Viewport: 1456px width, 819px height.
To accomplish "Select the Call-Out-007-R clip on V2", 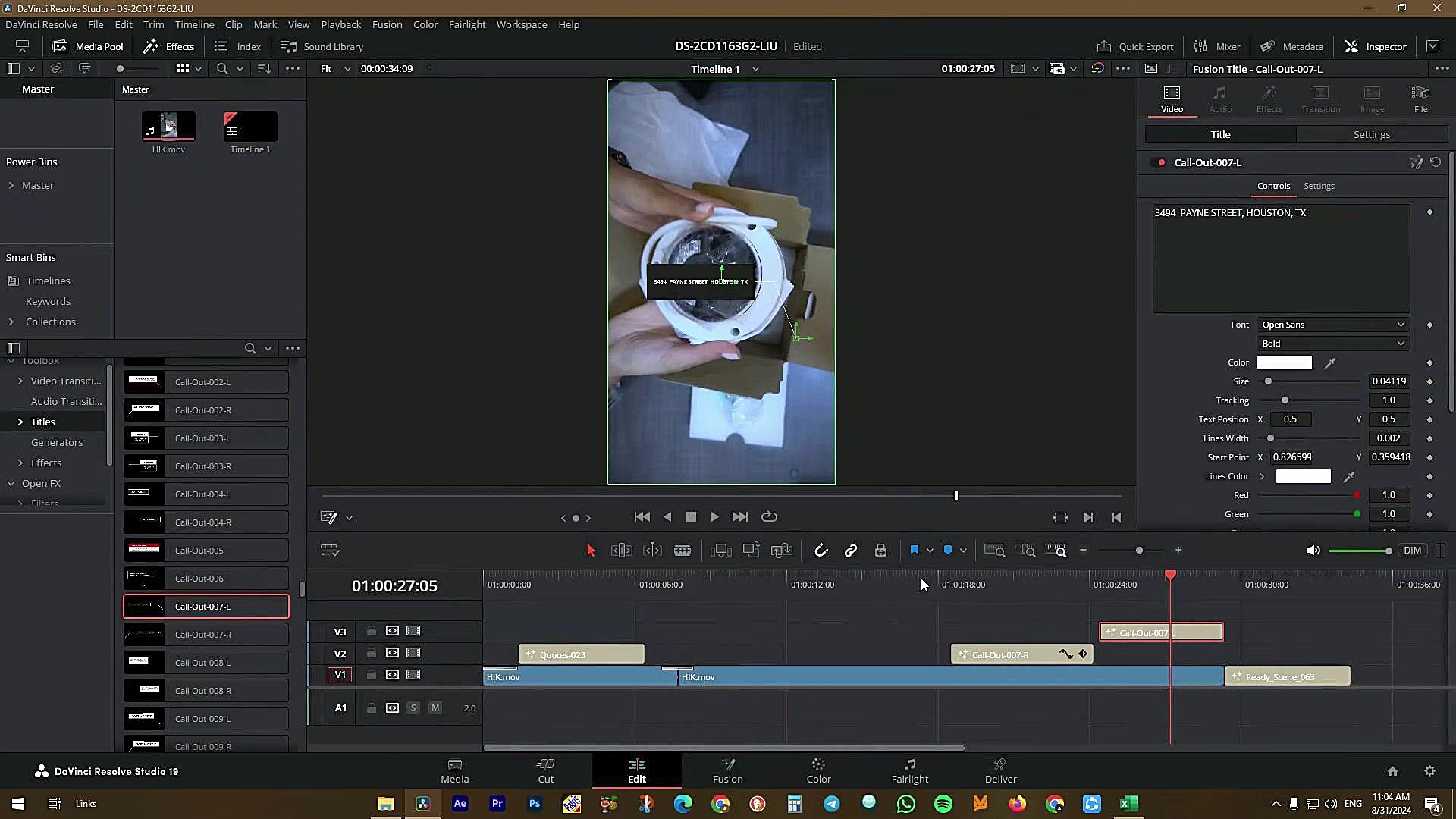I will (x=1021, y=654).
